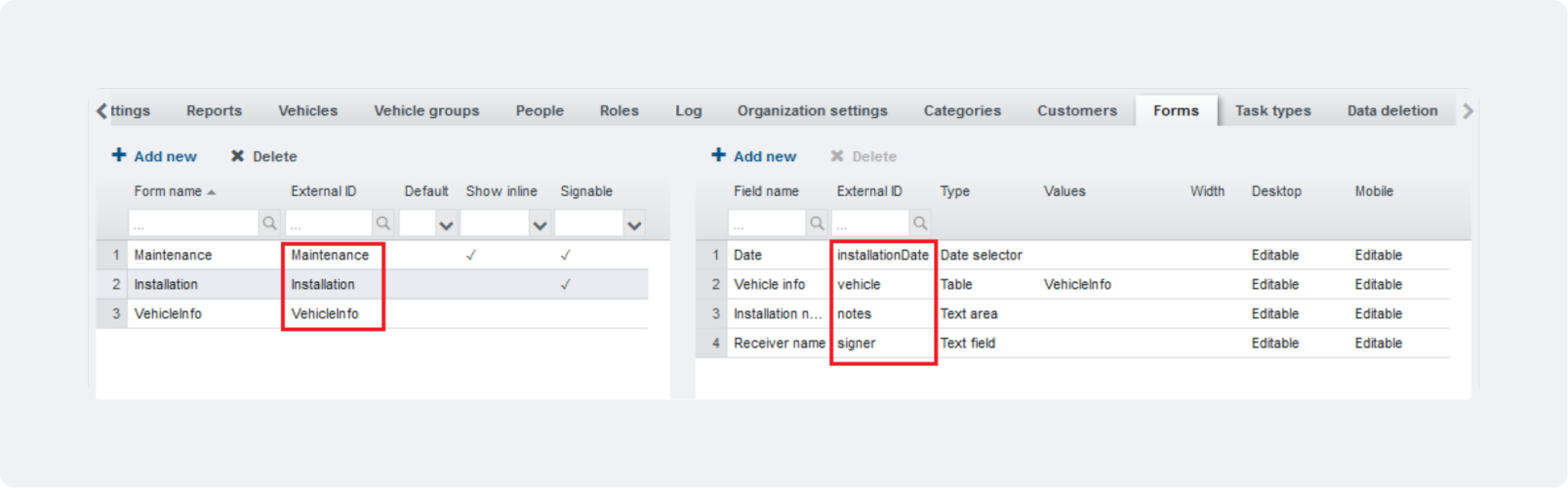Click the Show inline column header
Image resolution: width=1568 pixels, height=488 pixels.
tap(502, 191)
